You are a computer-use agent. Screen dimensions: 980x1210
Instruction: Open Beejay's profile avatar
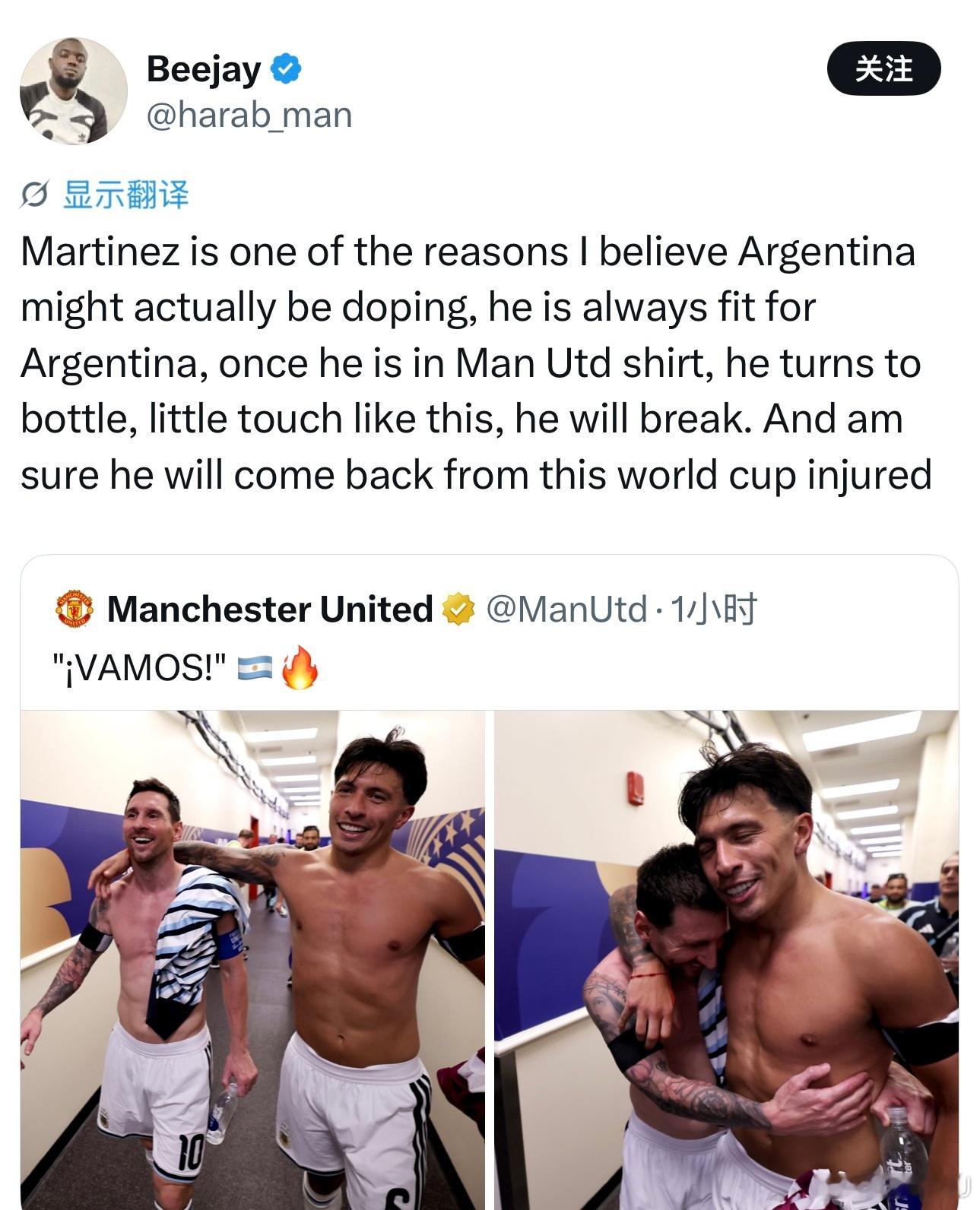73,90
